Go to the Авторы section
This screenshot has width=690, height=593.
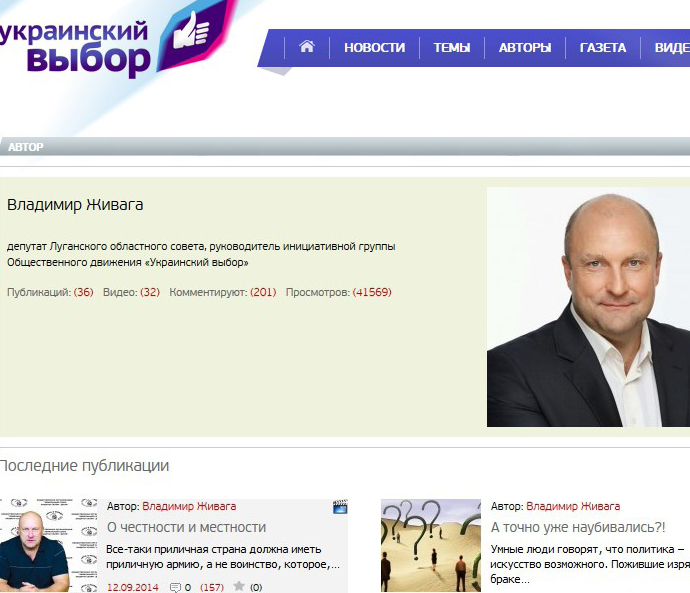point(525,47)
